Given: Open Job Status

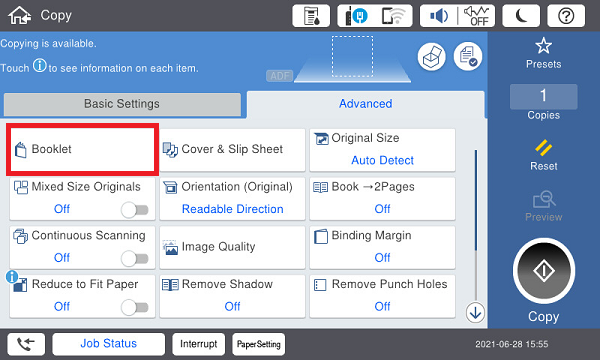Looking at the screenshot, I should point(109,344).
